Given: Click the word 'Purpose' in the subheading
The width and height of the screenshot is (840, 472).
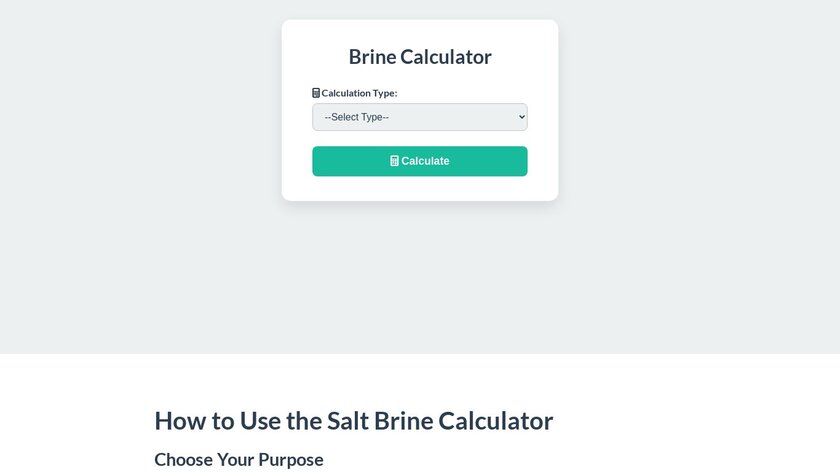Looking at the screenshot, I should click(291, 460).
